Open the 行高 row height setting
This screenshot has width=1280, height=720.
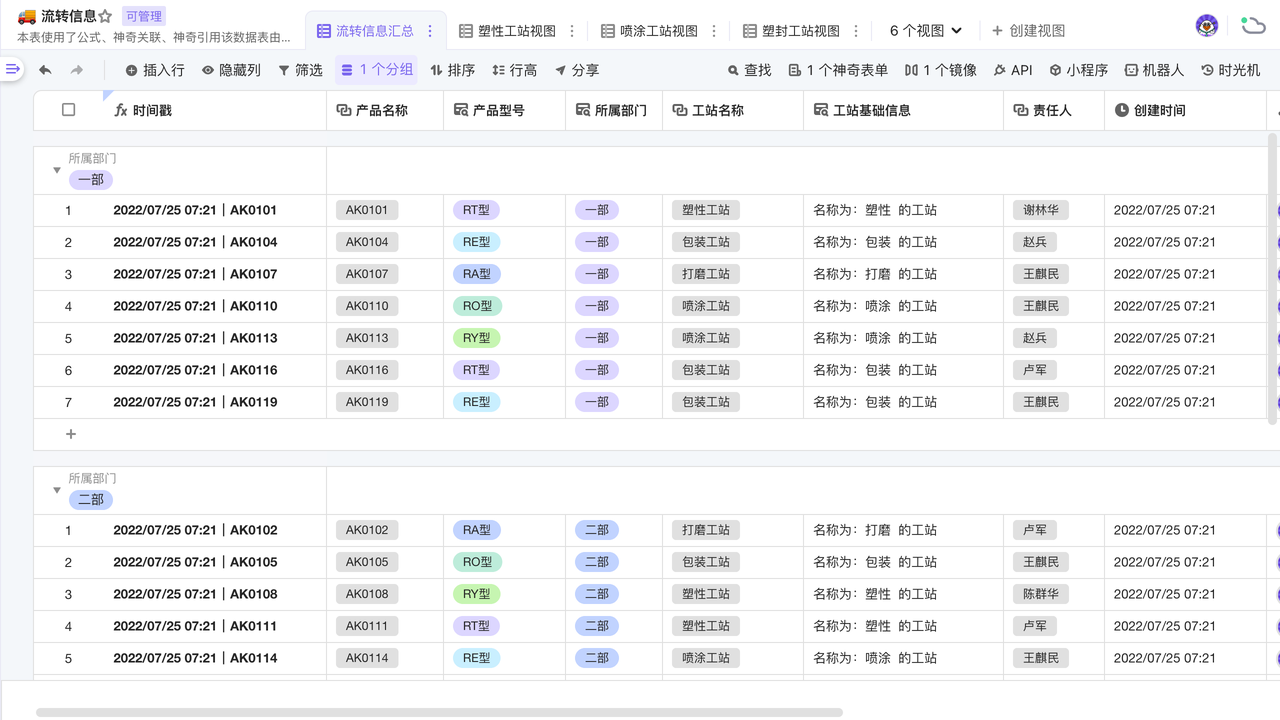(514, 70)
